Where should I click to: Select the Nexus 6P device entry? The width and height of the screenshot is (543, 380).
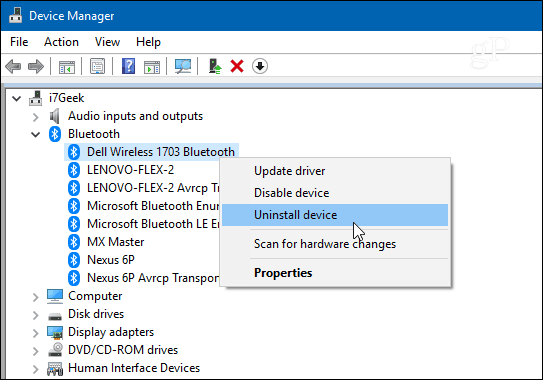[111, 260]
